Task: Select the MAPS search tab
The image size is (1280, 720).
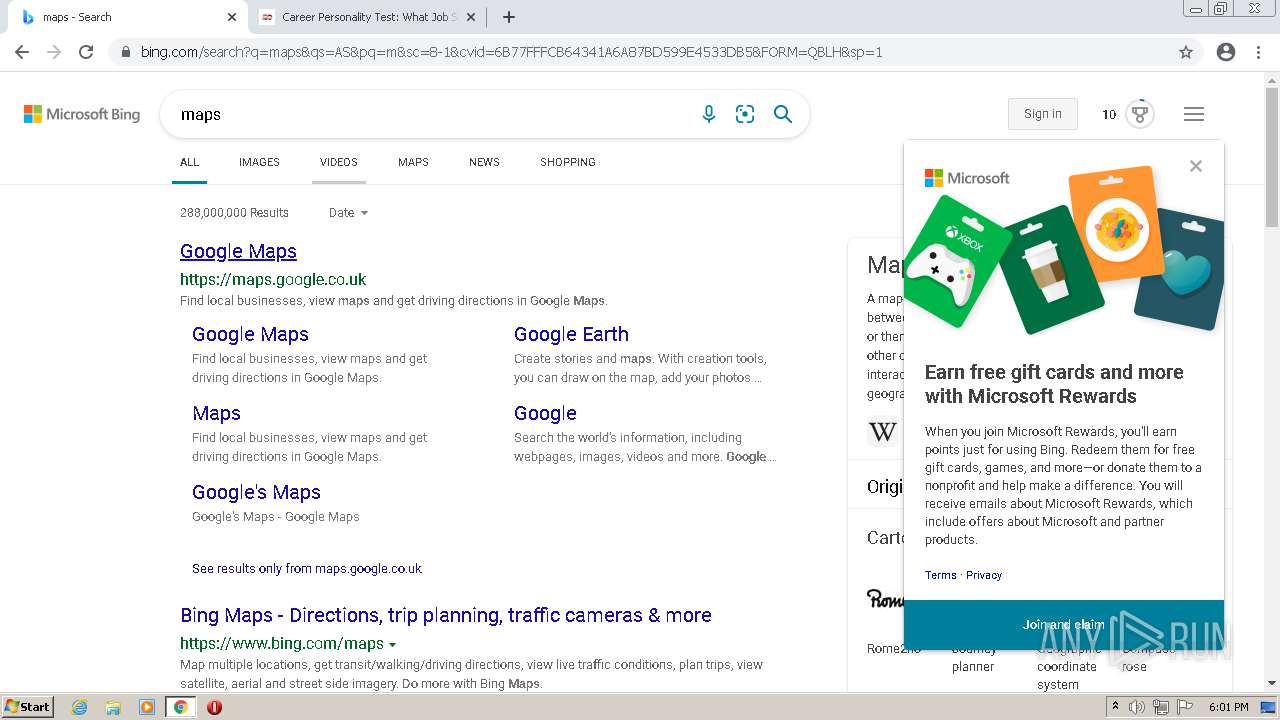Action: [413, 162]
